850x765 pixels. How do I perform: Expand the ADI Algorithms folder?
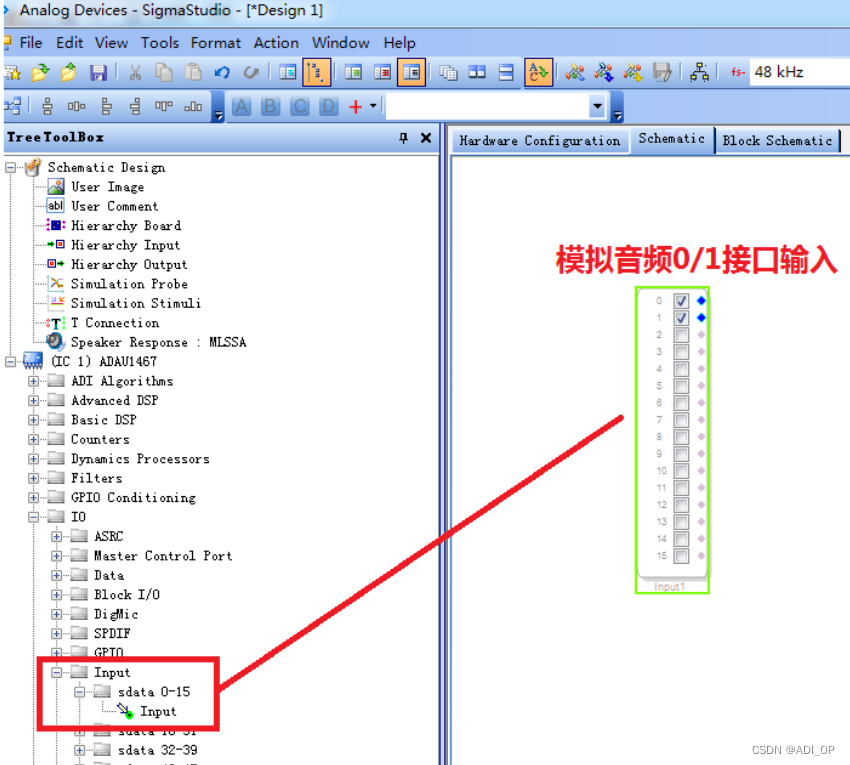(34, 381)
